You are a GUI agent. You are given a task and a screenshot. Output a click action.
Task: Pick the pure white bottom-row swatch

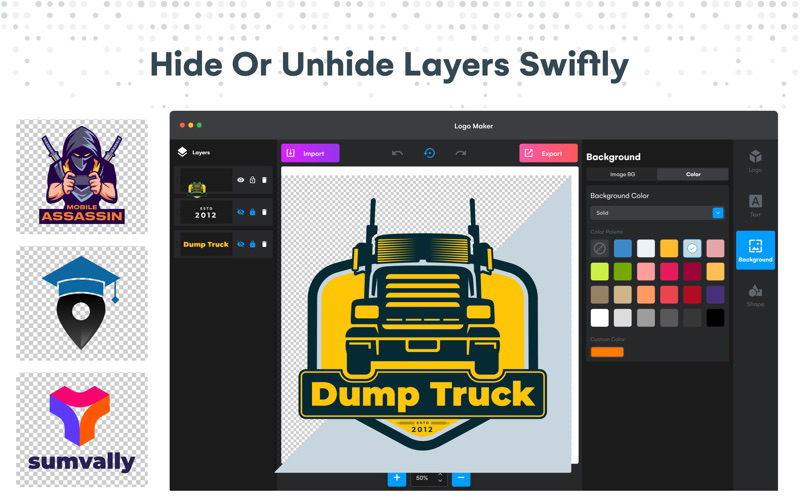click(x=599, y=318)
